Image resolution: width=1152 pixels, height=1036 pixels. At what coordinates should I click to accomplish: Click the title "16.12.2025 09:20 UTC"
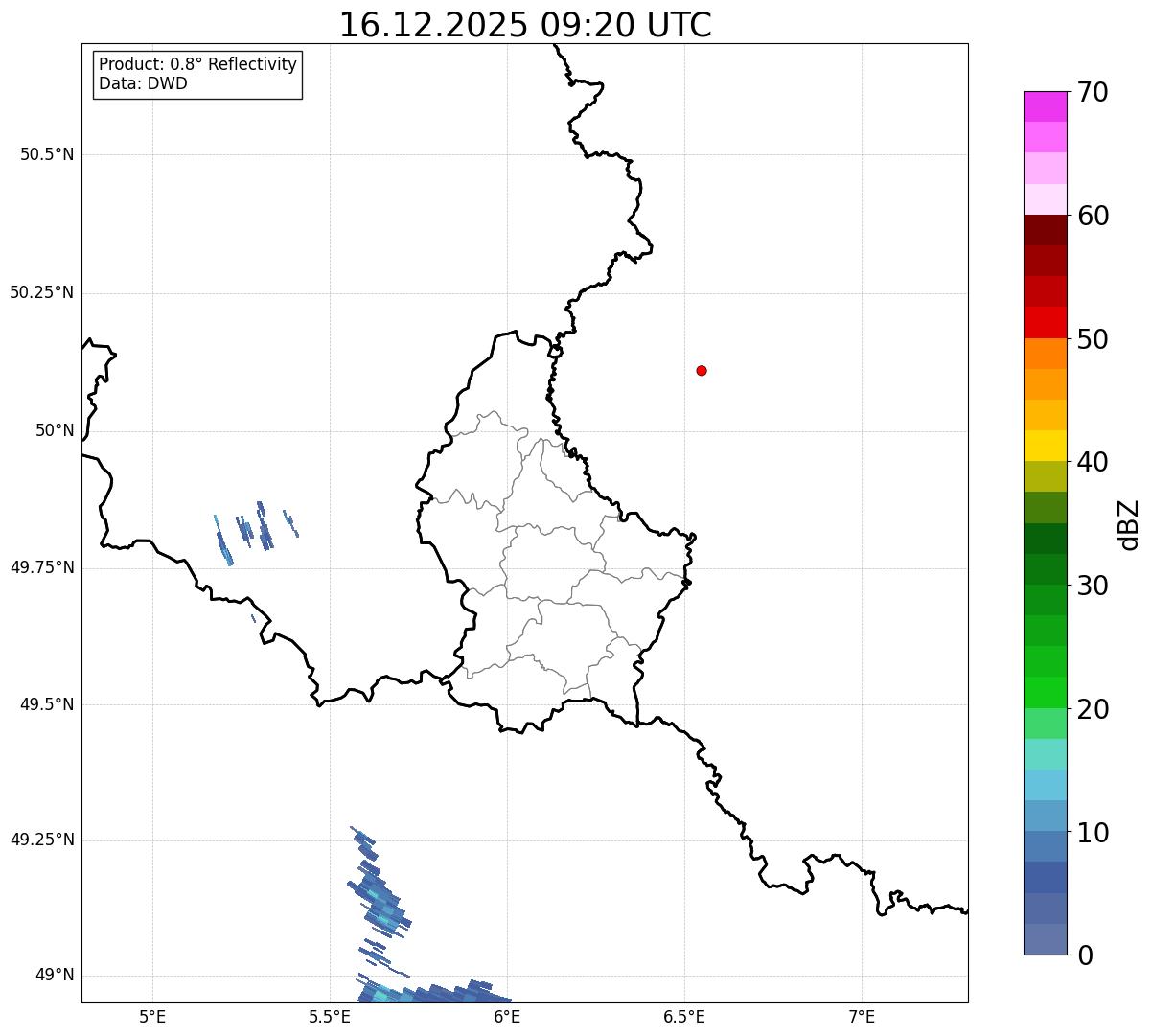(x=525, y=25)
